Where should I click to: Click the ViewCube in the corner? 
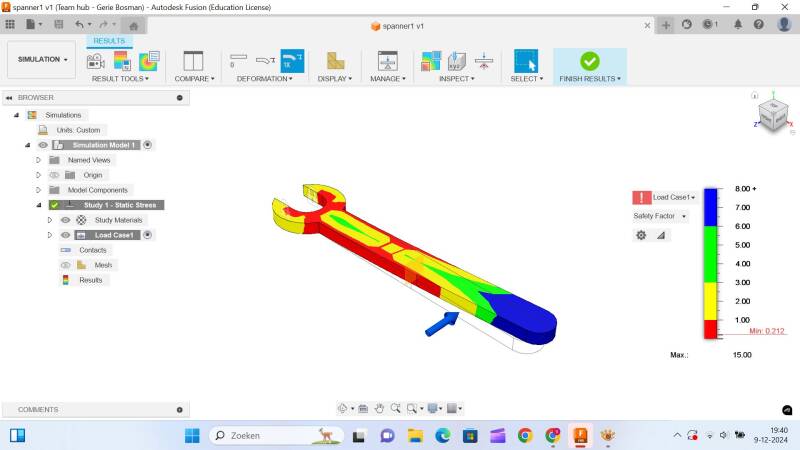point(773,116)
